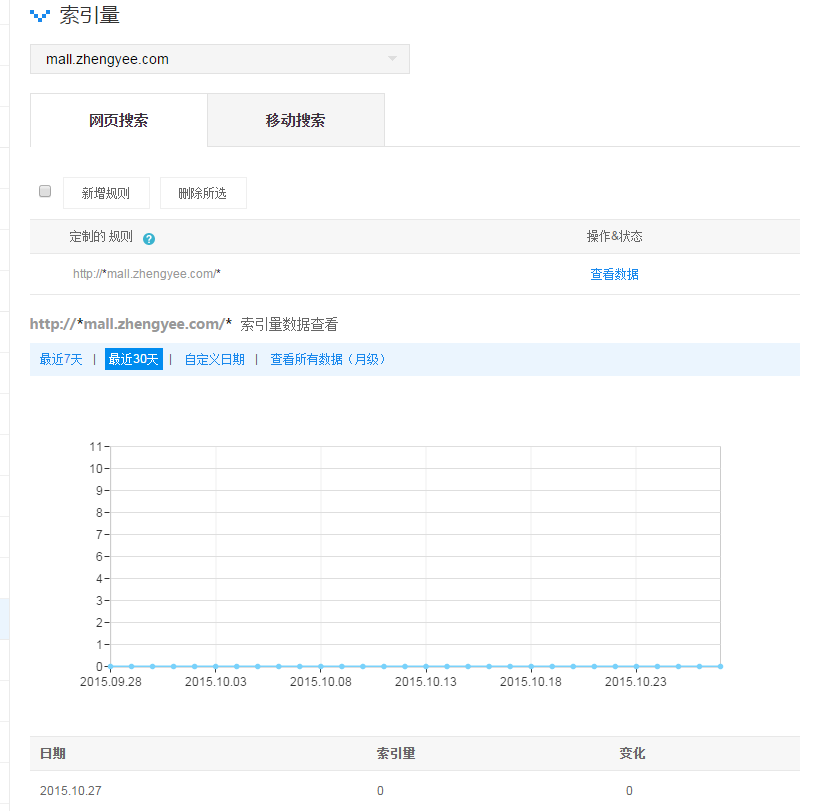
Task: Switch to the 网页搜索 tab
Action: (x=119, y=121)
